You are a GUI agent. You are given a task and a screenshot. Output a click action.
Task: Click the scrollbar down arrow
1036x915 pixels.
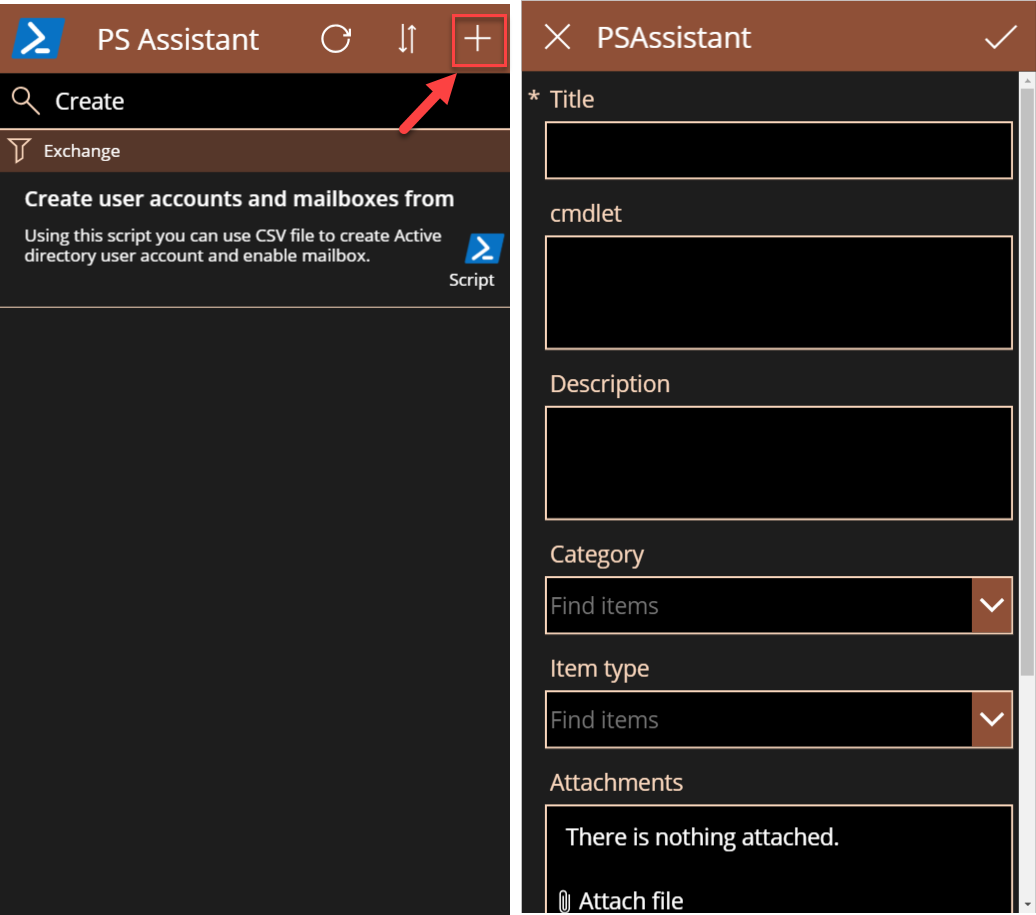point(1027,904)
